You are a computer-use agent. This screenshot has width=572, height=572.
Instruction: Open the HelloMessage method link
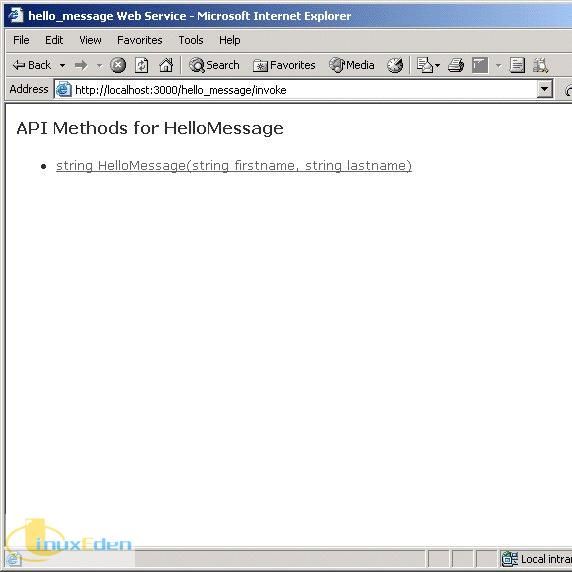pos(234,166)
